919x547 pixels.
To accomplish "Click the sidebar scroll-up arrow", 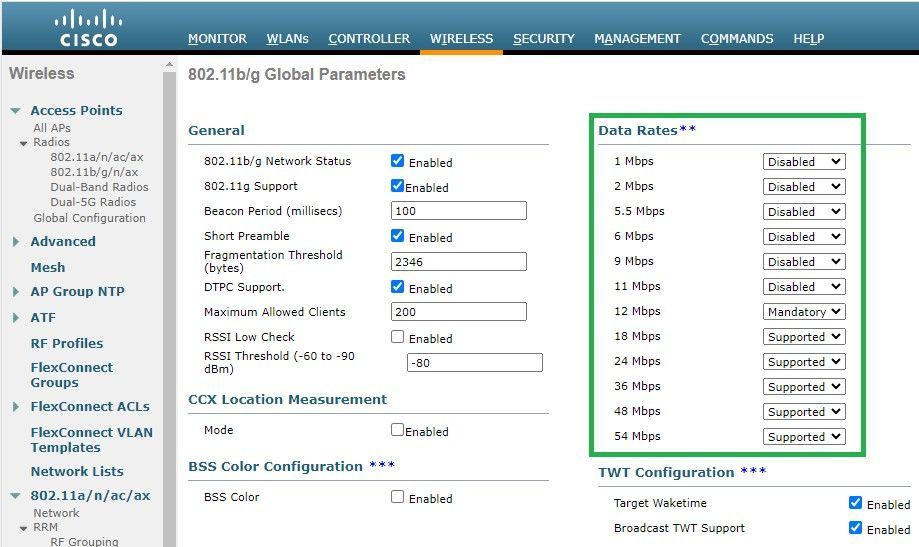I will tap(169, 64).
